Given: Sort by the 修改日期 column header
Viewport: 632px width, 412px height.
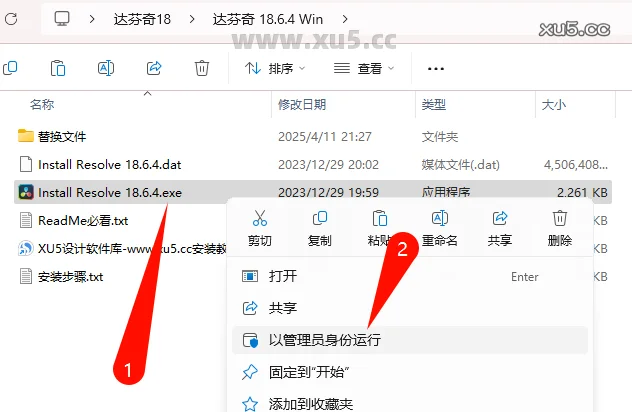Looking at the screenshot, I should click(302, 105).
